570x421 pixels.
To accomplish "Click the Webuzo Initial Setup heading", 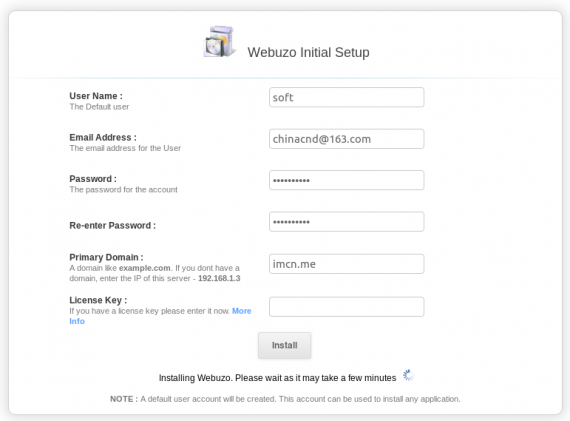I will [309, 52].
